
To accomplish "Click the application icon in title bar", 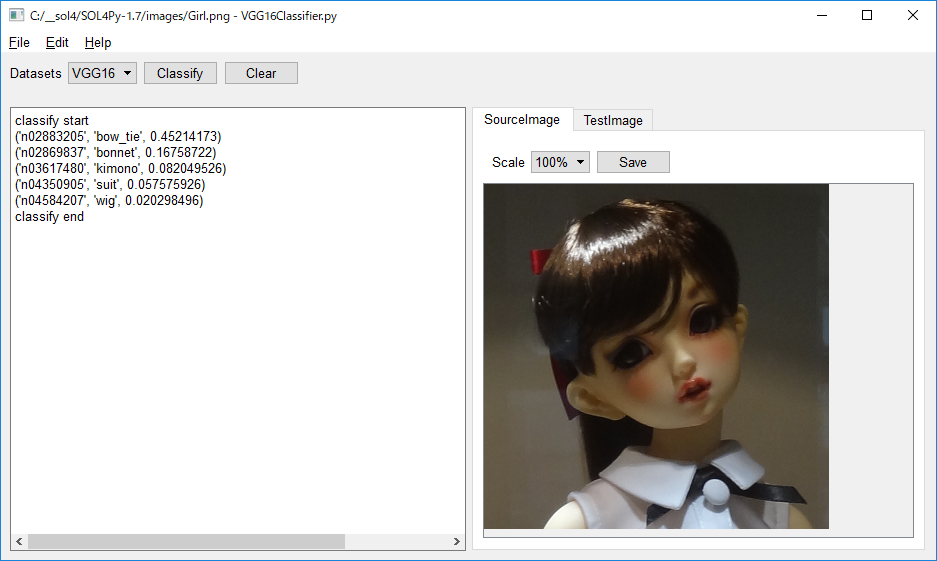I will tap(16, 15).
